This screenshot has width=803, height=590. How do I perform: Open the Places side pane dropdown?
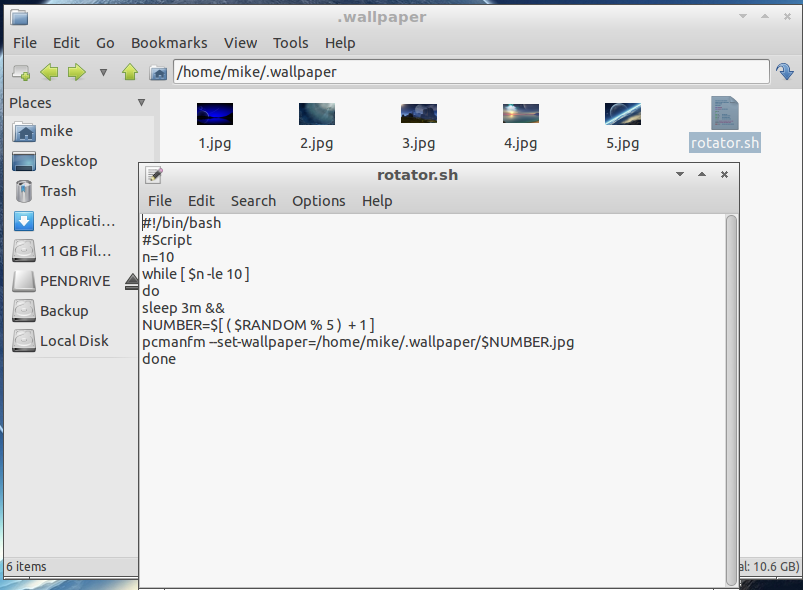[141, 102]
